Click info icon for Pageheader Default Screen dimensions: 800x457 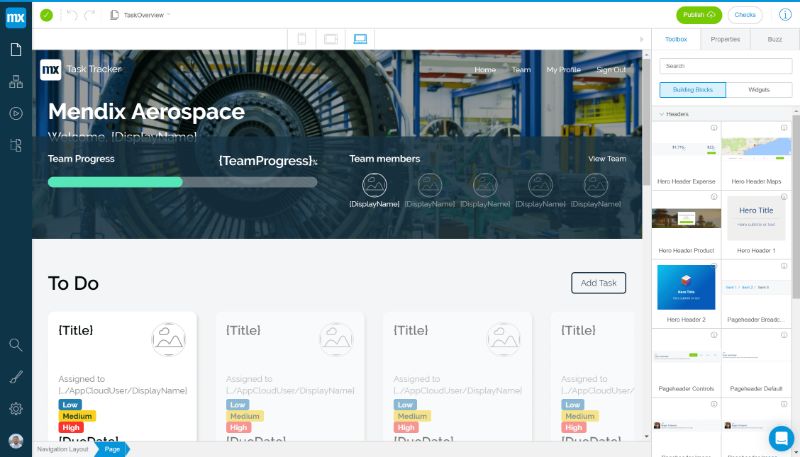click(x=784, y=335)
